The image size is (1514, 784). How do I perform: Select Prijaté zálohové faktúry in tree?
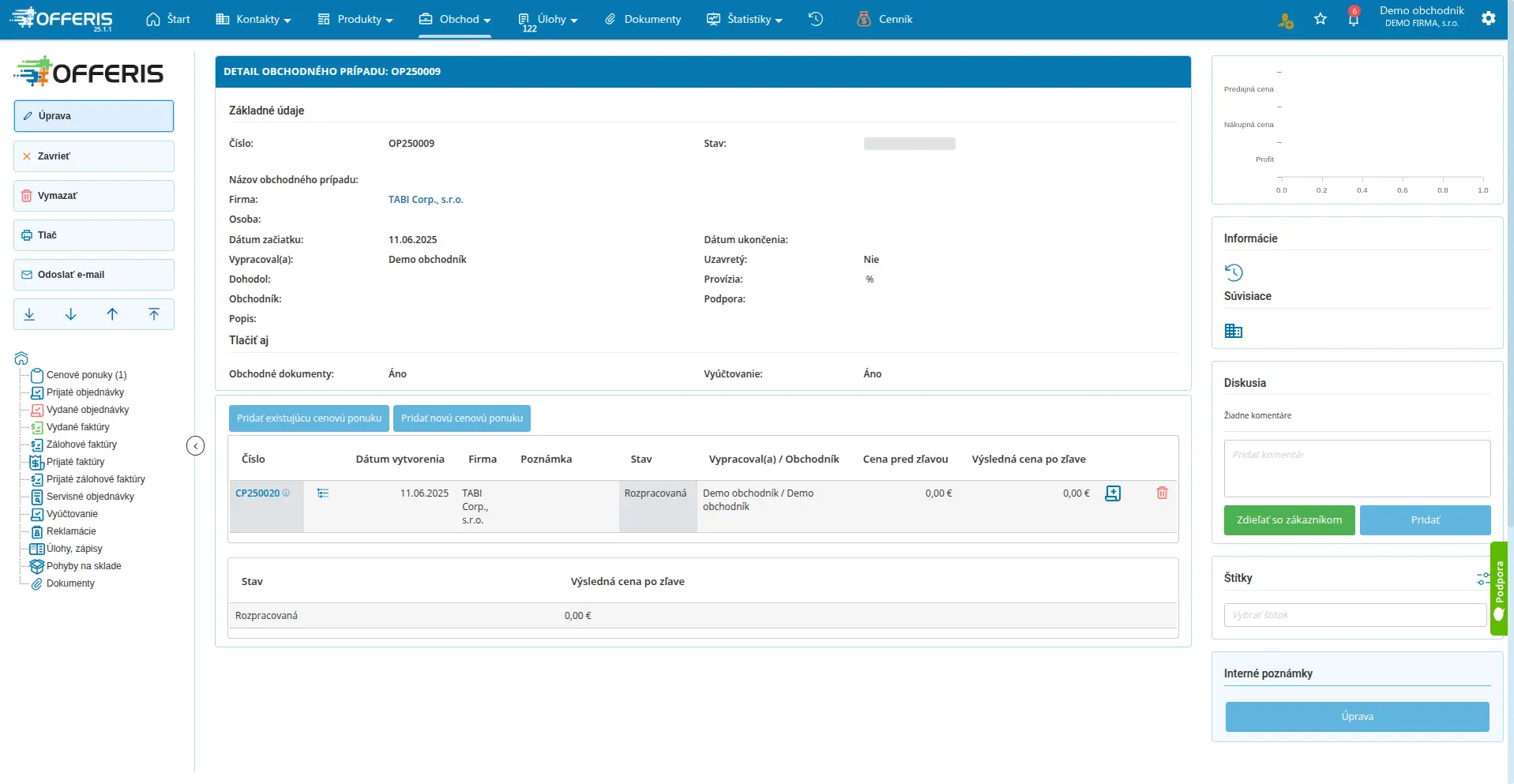point(96,479)
